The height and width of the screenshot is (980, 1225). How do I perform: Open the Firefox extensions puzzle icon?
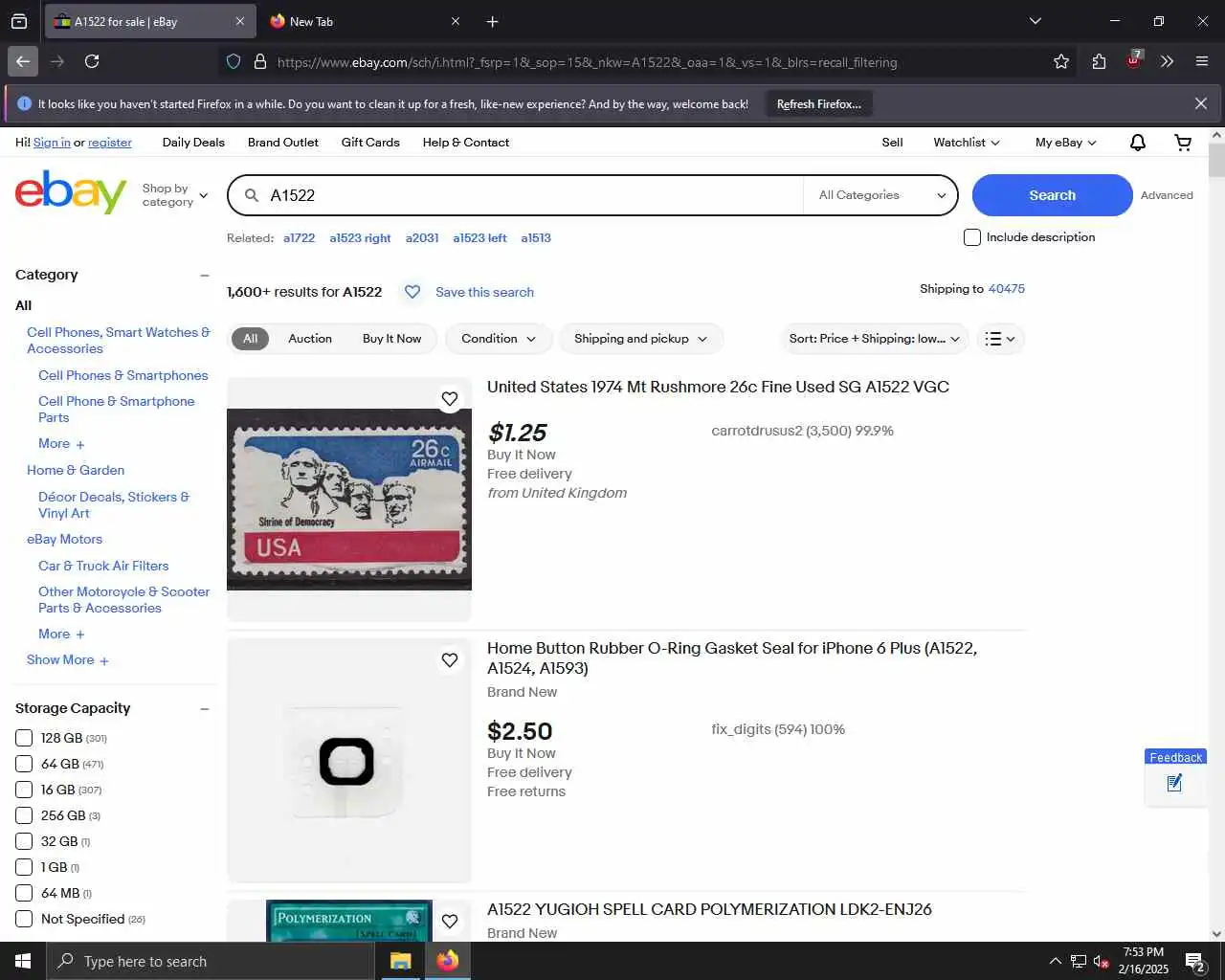tap(1099, 61)
